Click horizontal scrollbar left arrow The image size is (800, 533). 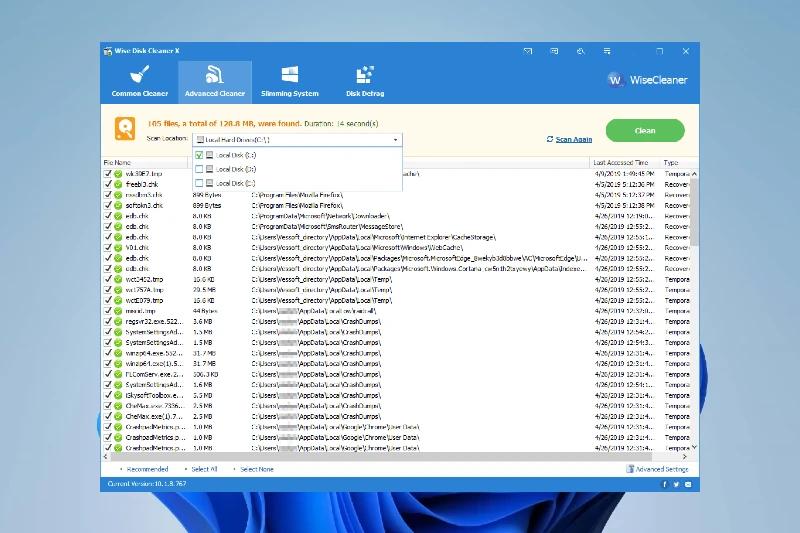106,456
